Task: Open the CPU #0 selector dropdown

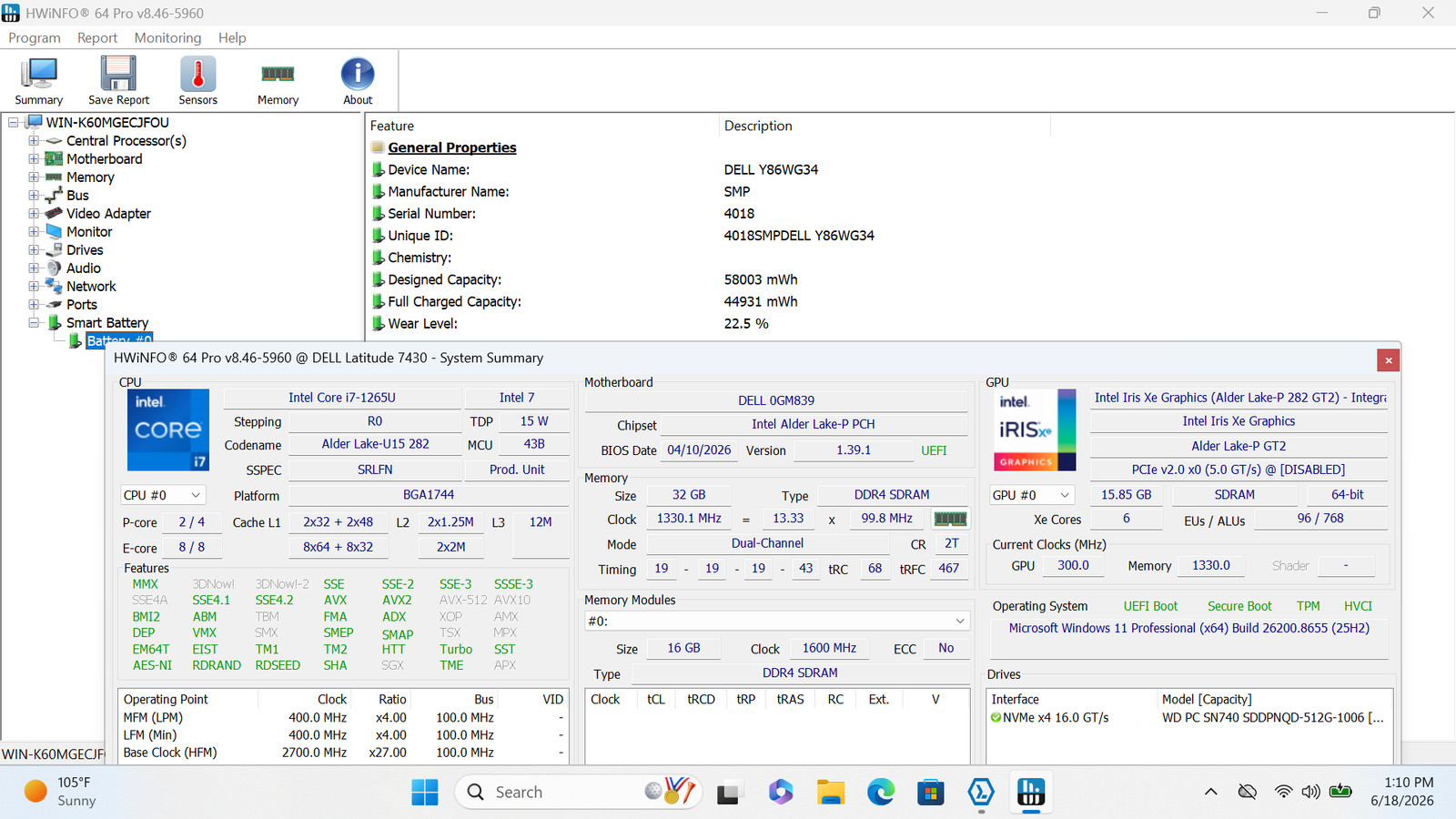Action: pyautogui.click(x=163, y=495)
